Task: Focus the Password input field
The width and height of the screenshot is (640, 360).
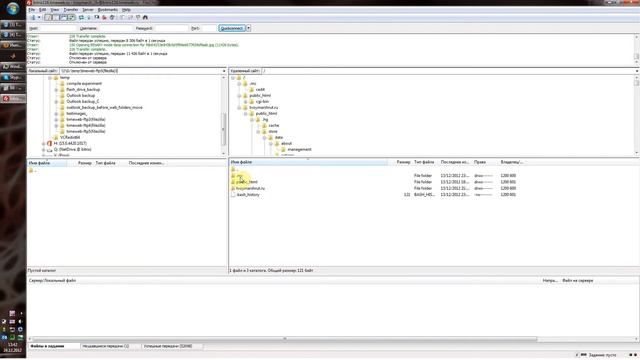Action: [171, 28]
